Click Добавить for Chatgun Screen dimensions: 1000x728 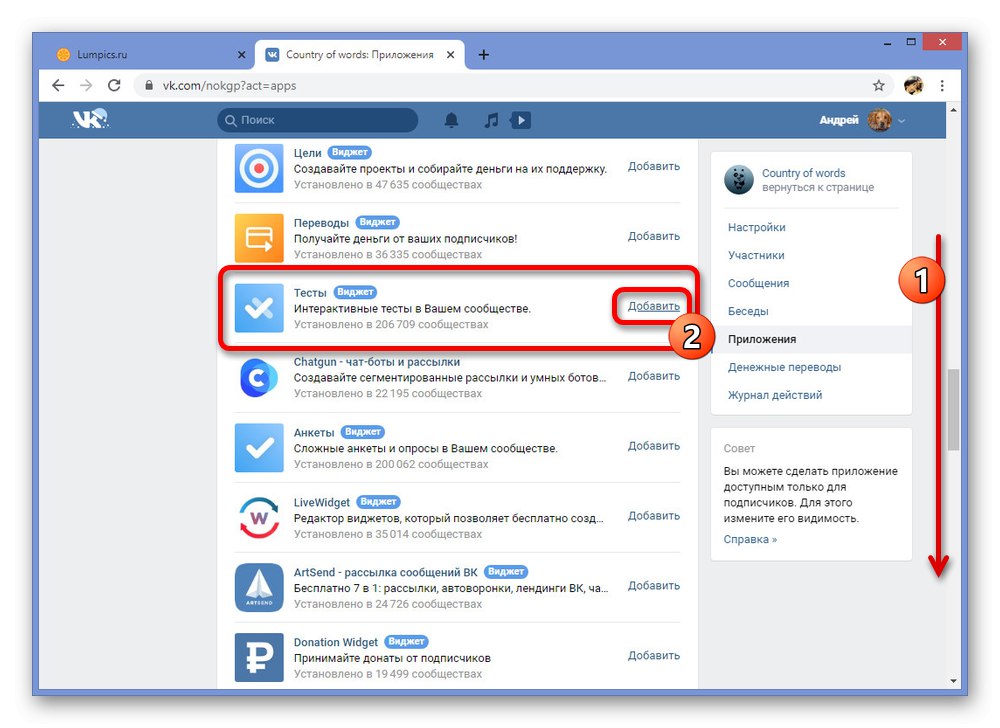pyautogui.click(x=654, y=376)
